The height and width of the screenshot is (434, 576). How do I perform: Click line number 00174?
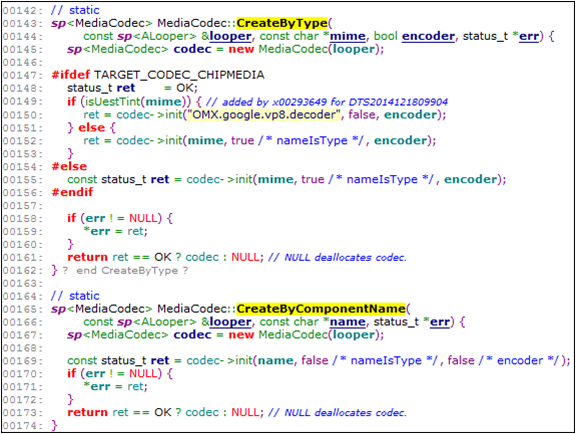click(23, 426)
